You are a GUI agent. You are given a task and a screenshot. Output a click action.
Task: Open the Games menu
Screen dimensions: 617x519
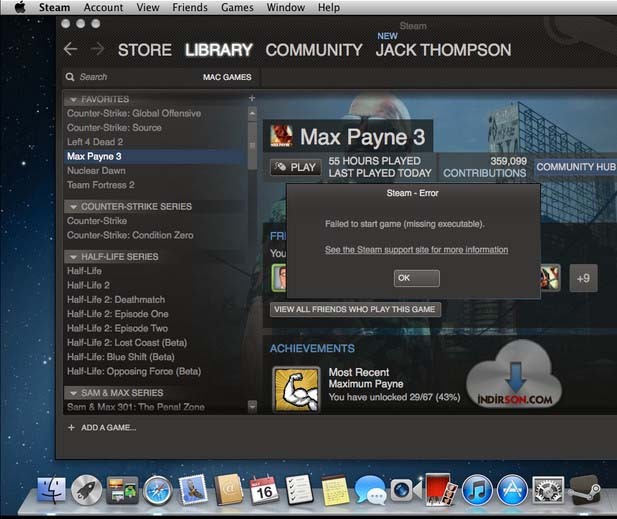click(237, 7)
